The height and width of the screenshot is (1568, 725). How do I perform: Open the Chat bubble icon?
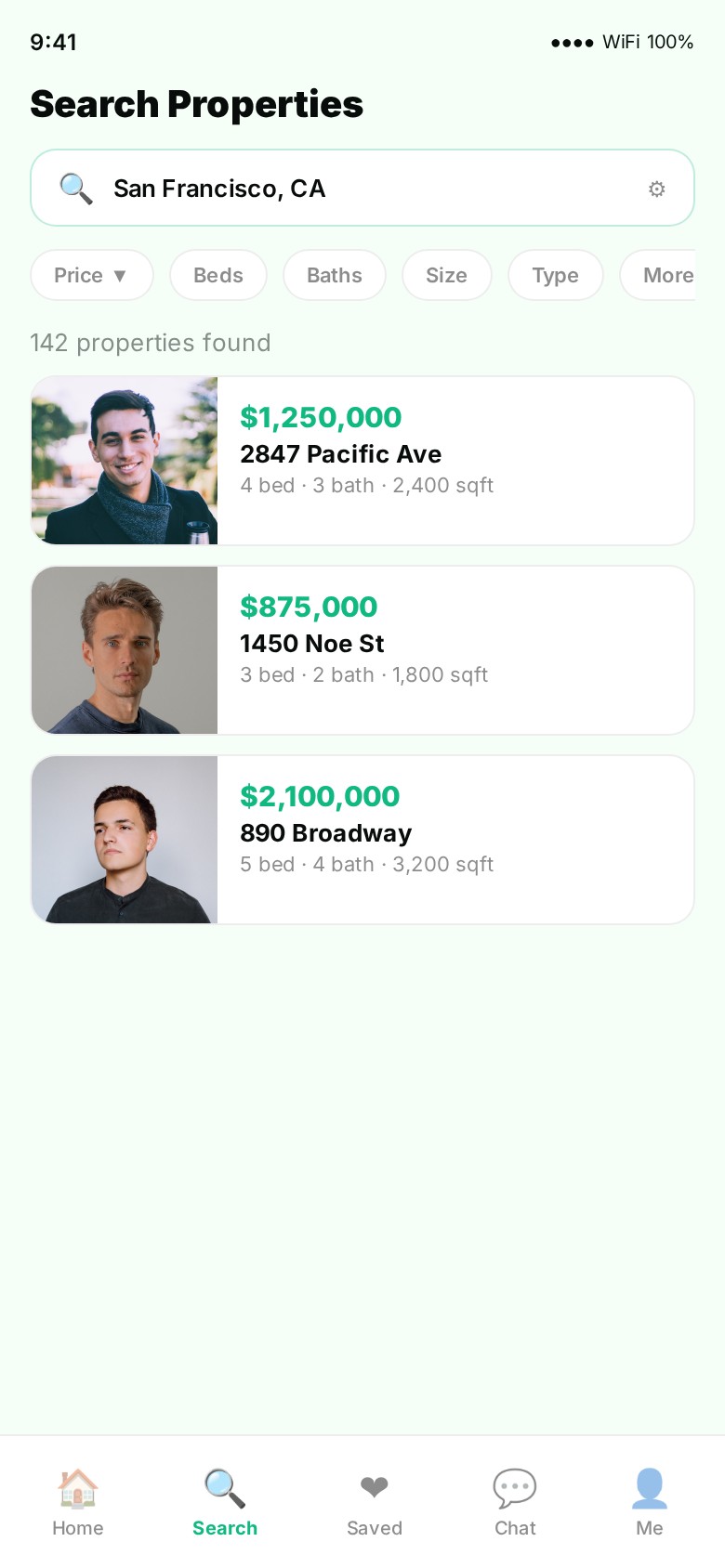515,1488
